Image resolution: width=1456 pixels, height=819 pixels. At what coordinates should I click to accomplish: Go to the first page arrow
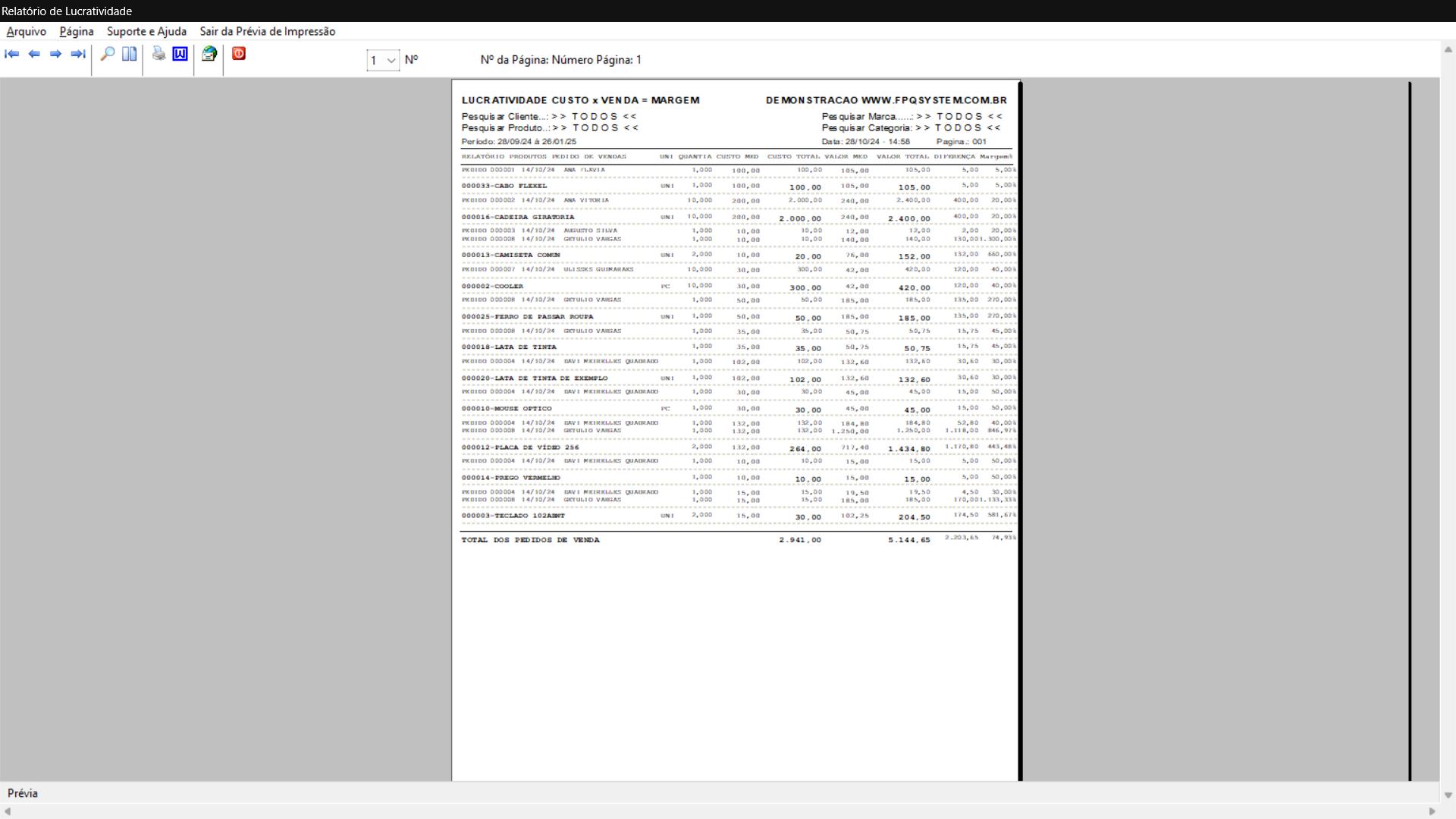coord(12,54)
